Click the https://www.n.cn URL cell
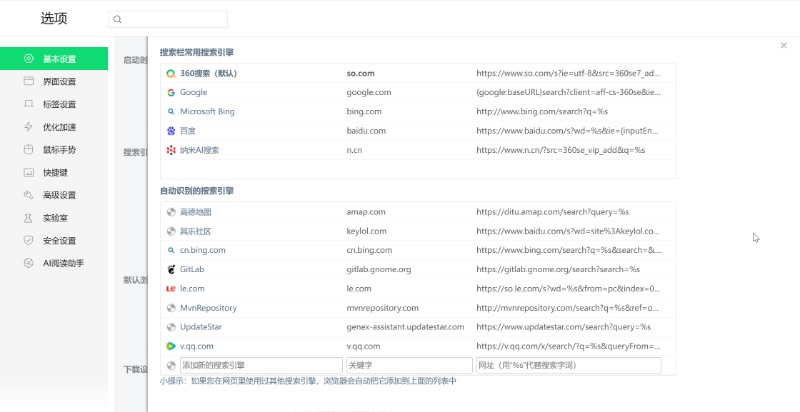Screen dimensions: 800x412 click(x=561, y=150)
